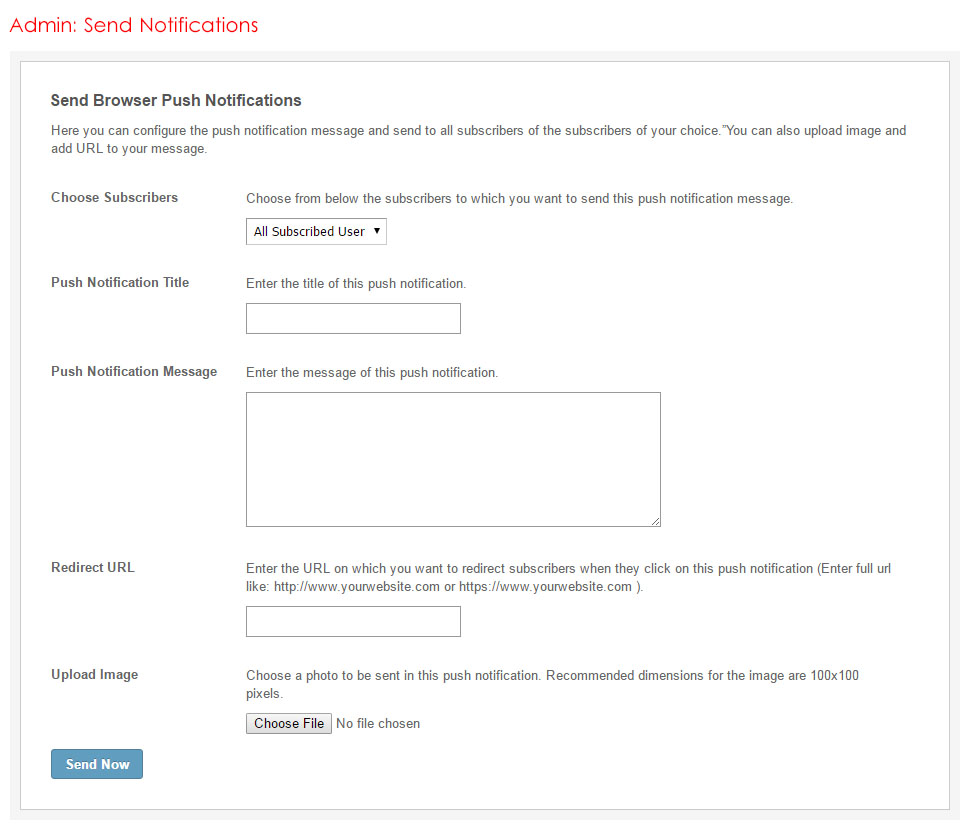
Task: Click the Push Notification Title label
Action: click(120, 282)
